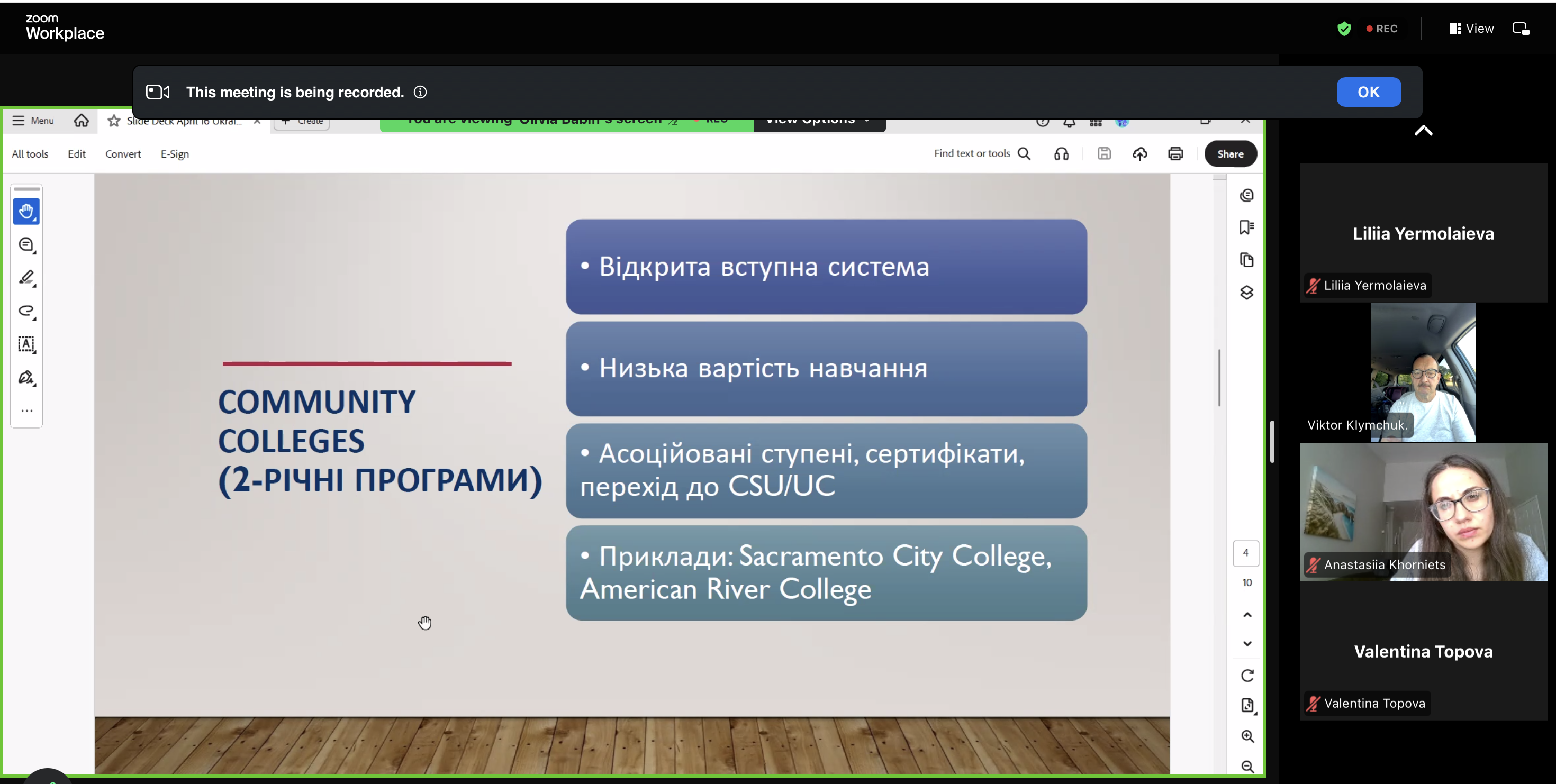This screenshot has height=784, width=1556.
Task: Open the Bookmarks panel icon
Action: (x=1247, y=227)
